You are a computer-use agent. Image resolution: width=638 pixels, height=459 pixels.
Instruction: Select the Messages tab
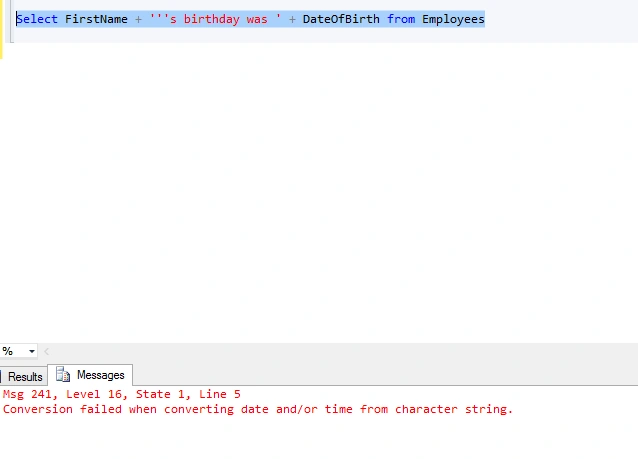pos(90,375)
